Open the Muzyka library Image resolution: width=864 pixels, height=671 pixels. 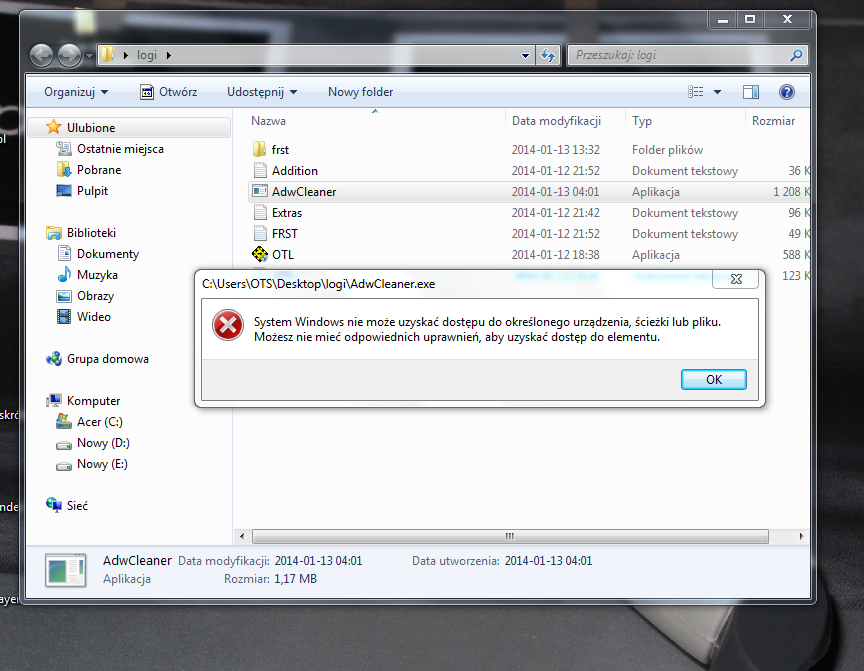click(x=88, y=274)
